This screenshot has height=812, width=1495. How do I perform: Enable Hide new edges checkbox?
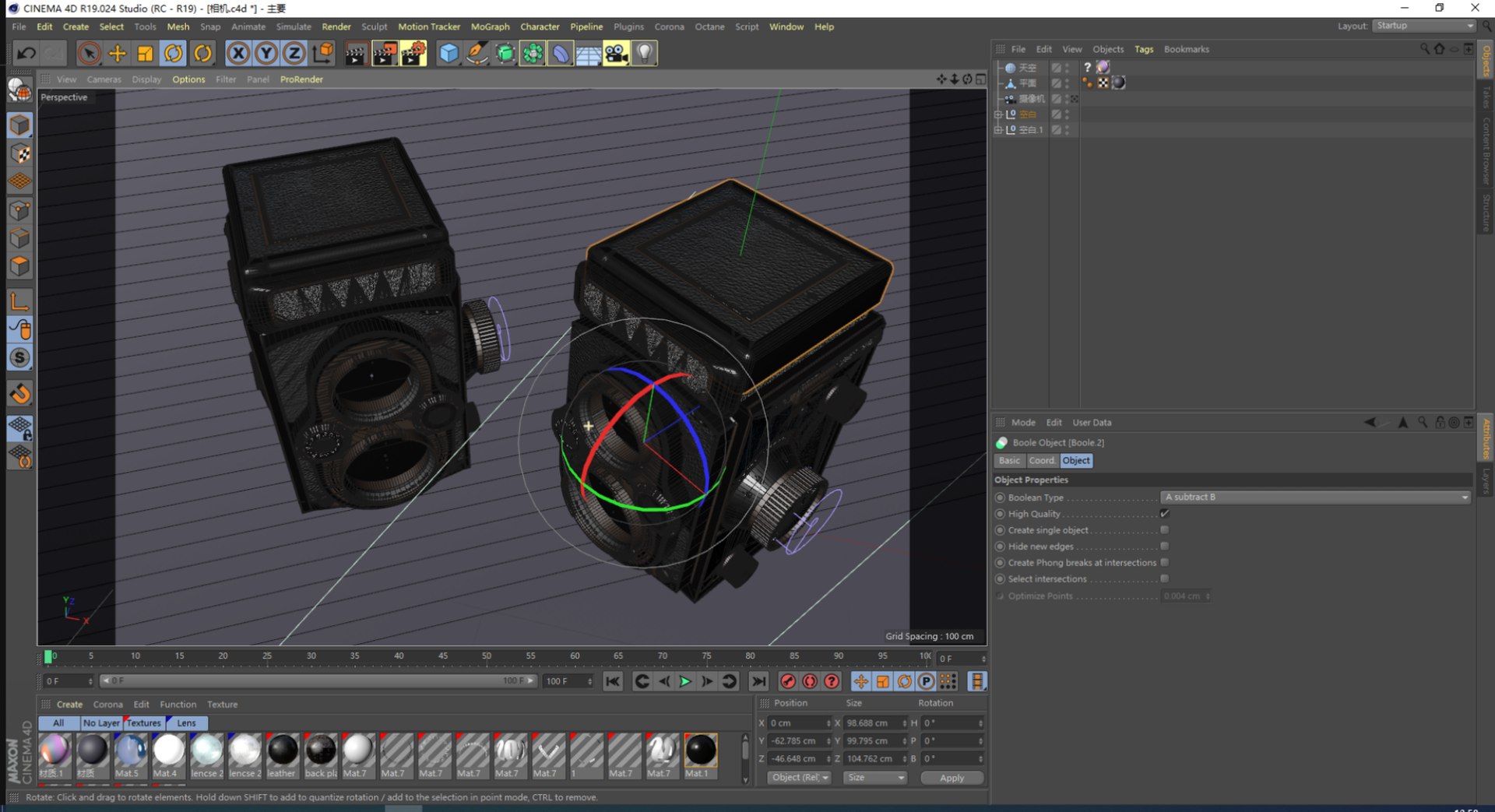(x=1165, y=547)
